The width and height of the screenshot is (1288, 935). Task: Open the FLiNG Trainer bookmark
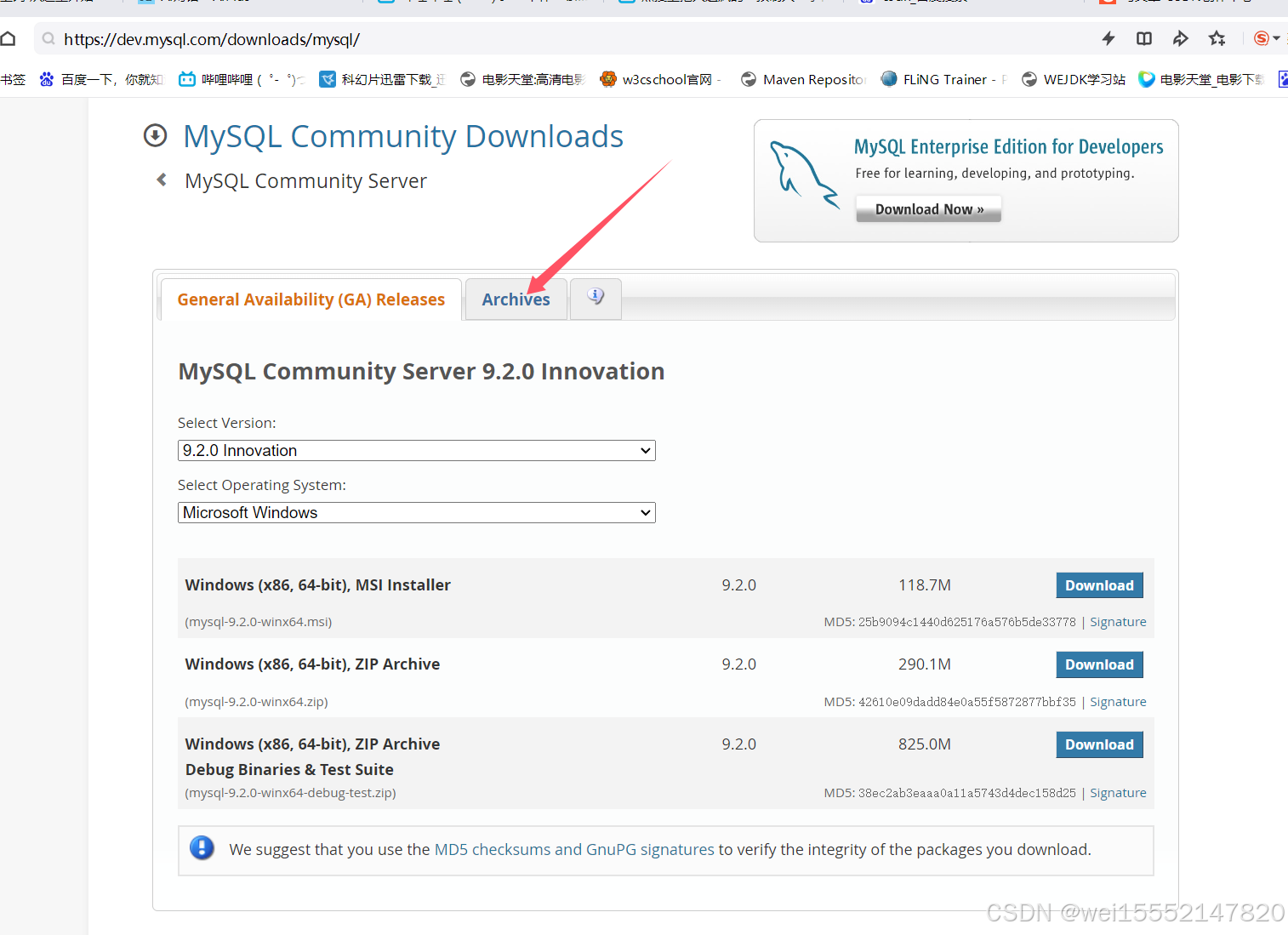pyautogui.click(x=944, y=79)
